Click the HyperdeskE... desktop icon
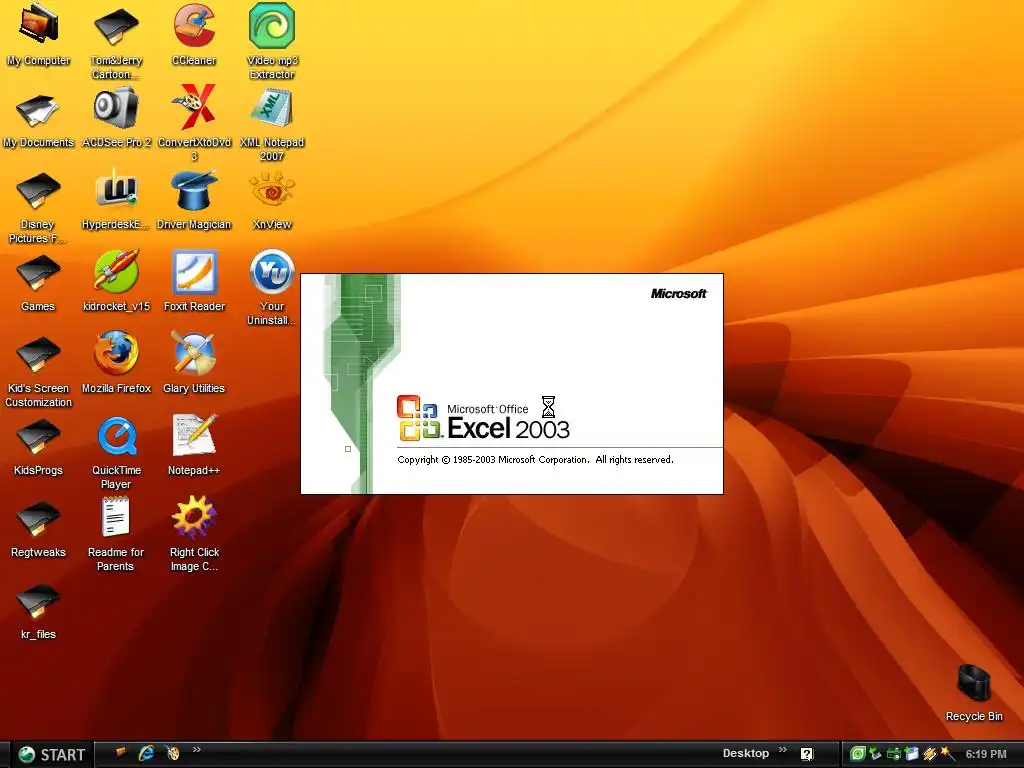Viewport: 1024px width, 768px height. [116, 199]
